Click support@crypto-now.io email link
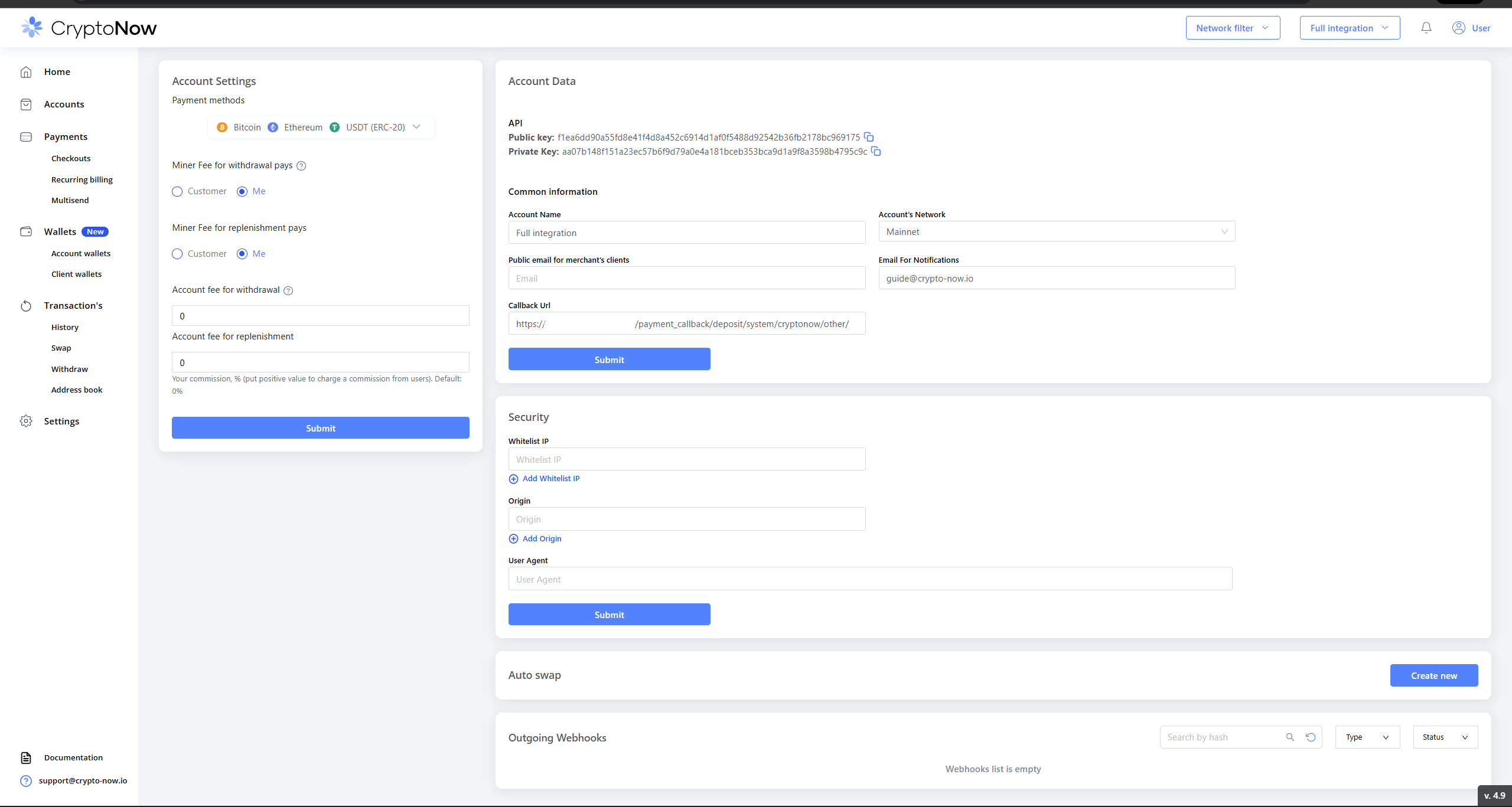 [83, 780]
